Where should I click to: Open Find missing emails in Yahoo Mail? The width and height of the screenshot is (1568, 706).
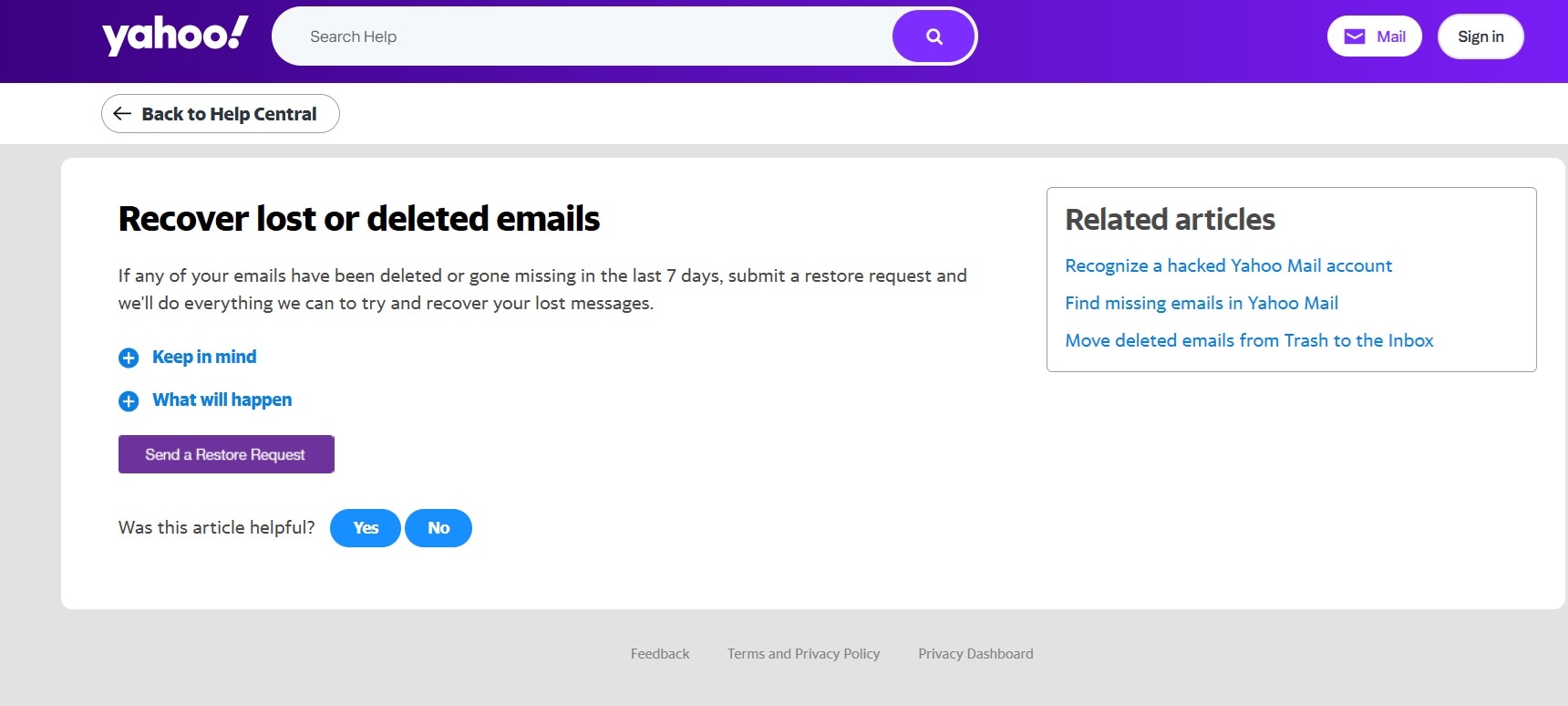(x=1202, y=303)
